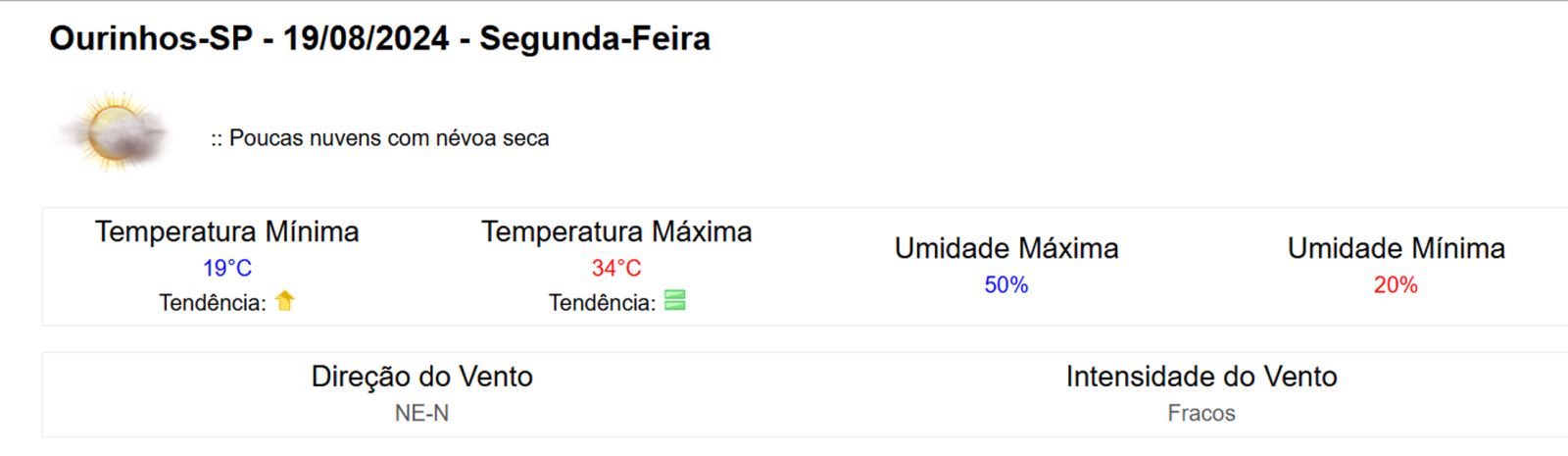Click the Ourinhos-SP city name in heading
The image size is (1568, 456).
[x=151, y=39]
